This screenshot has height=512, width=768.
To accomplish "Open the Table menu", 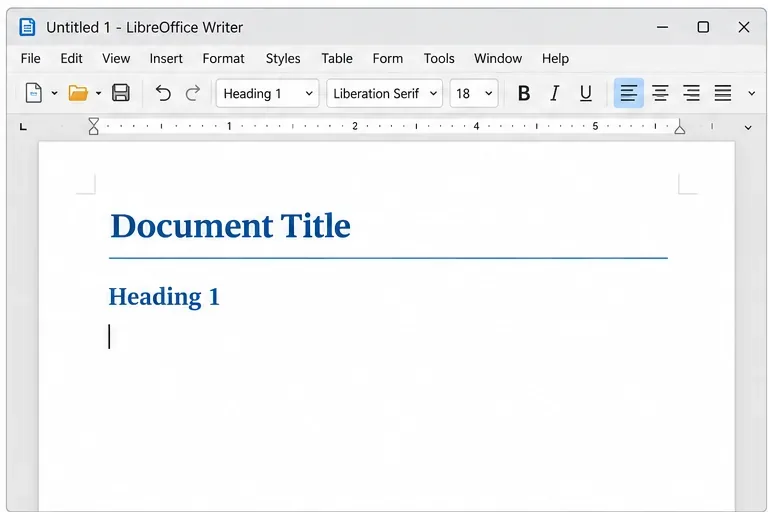I will (337, 58).
